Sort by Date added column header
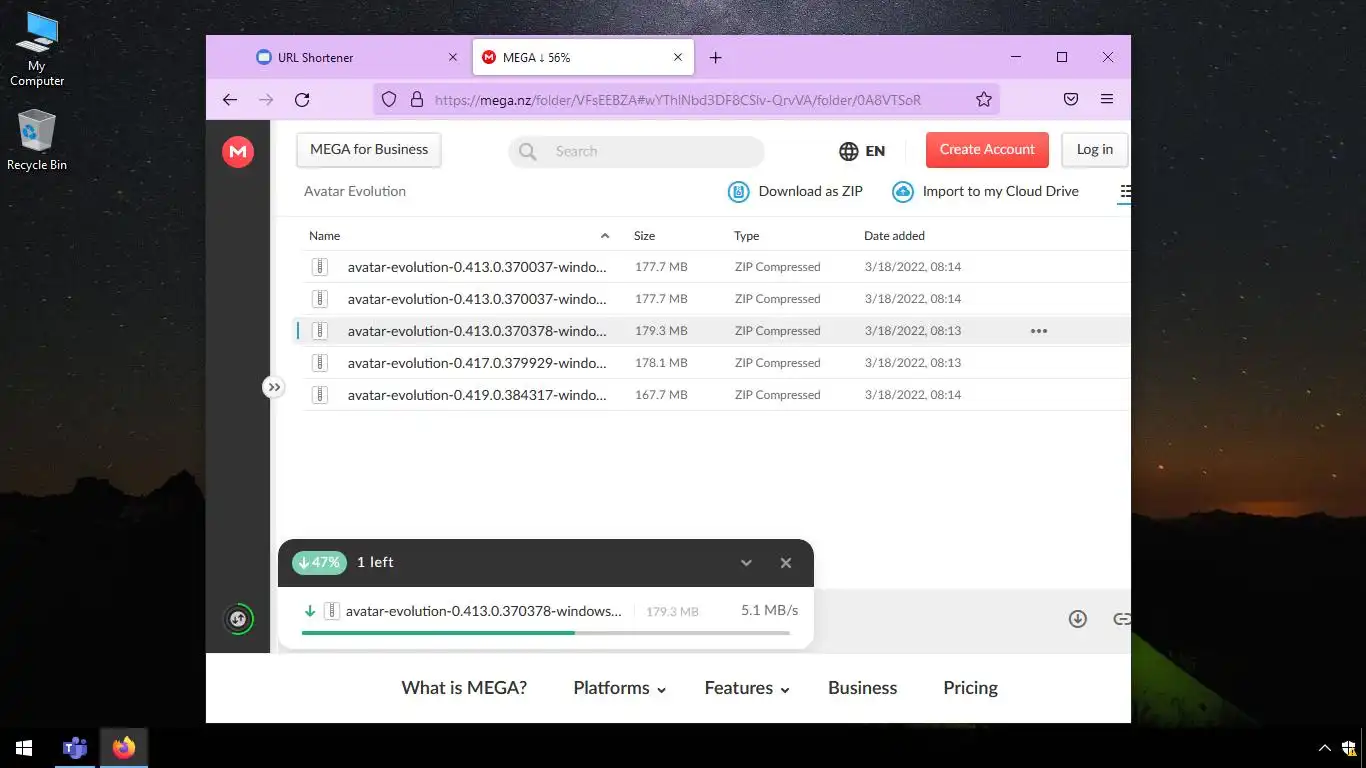 tap(894, 236)
